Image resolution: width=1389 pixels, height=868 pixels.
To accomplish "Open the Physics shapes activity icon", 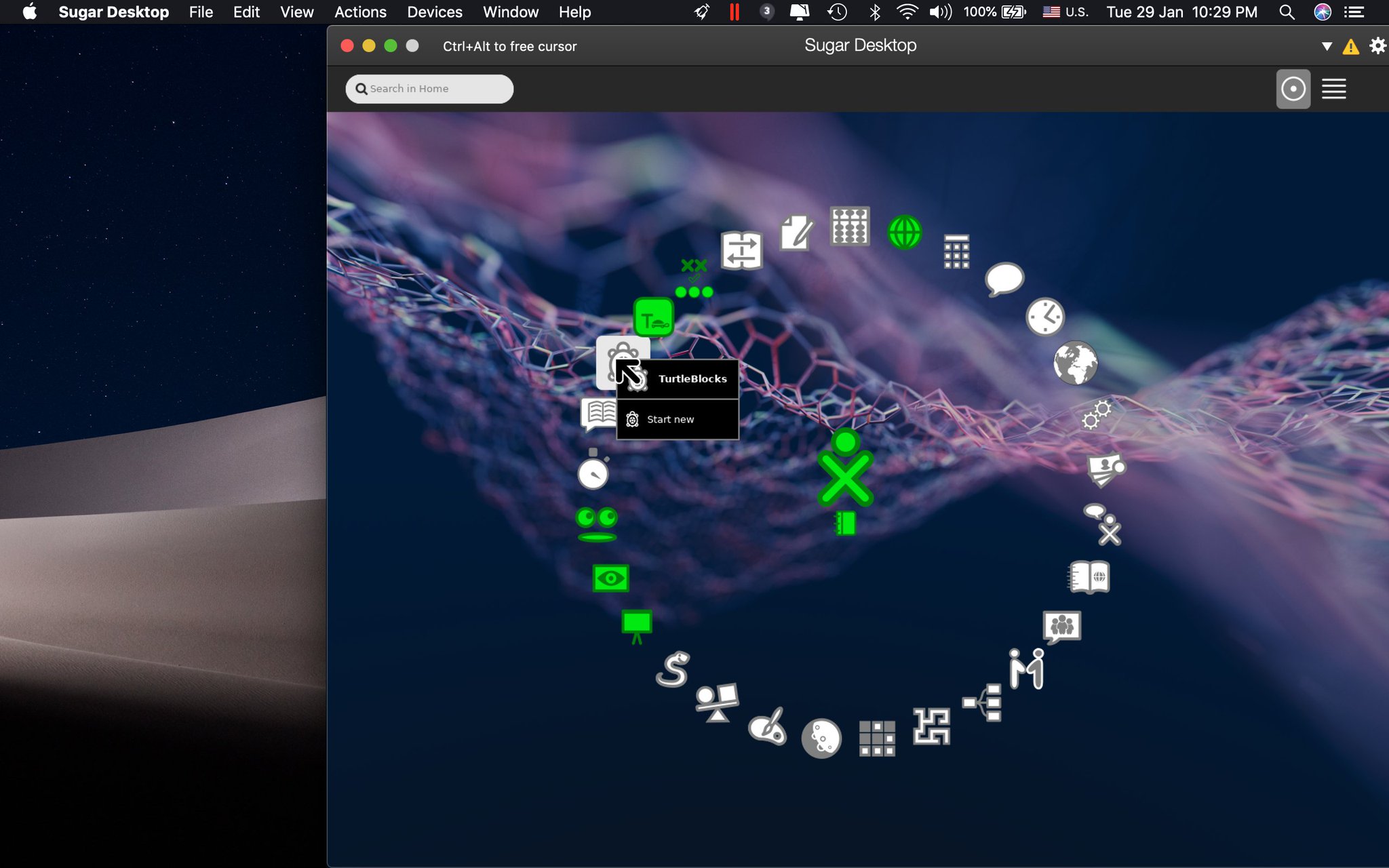I will tap(717, 703).
